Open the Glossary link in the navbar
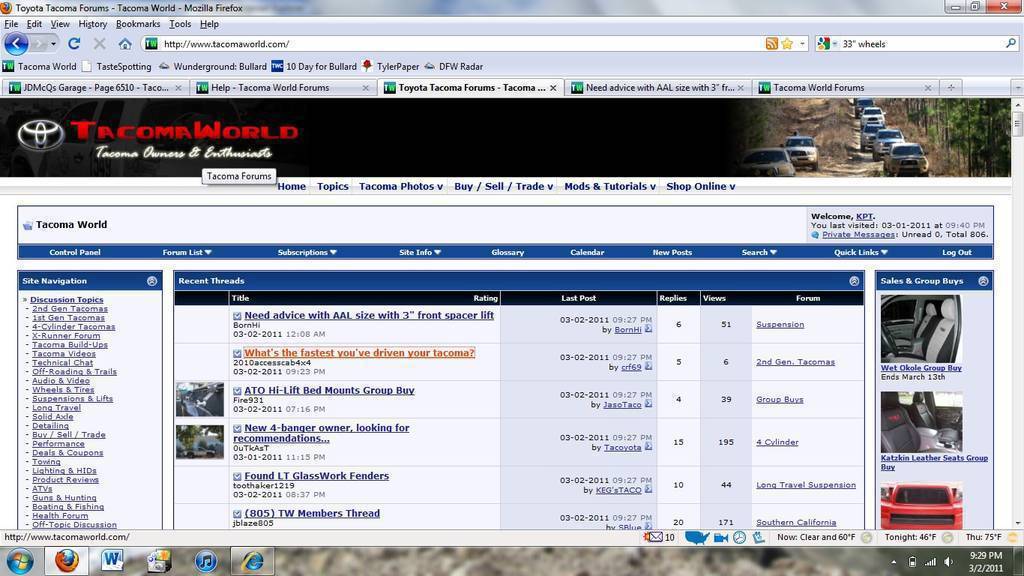Viewport: 1024px width, 576px height. click(507, 252)
